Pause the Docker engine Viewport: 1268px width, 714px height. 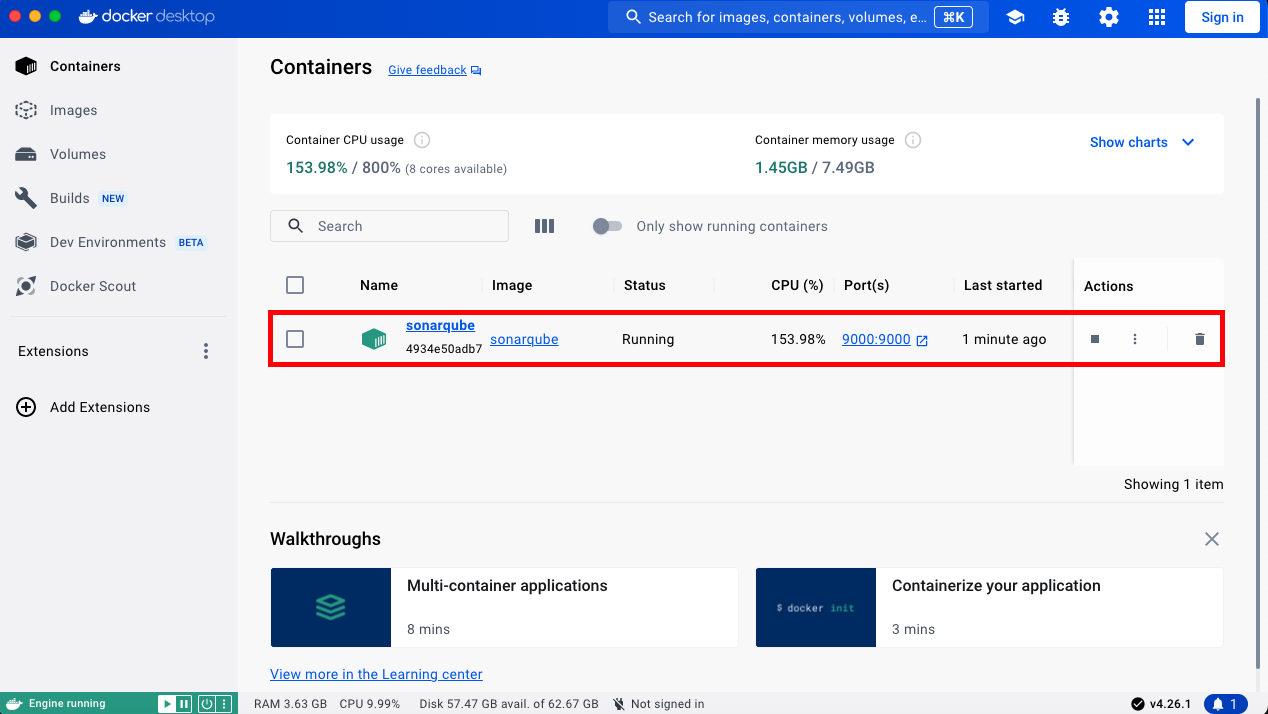[x=184, y=704]
